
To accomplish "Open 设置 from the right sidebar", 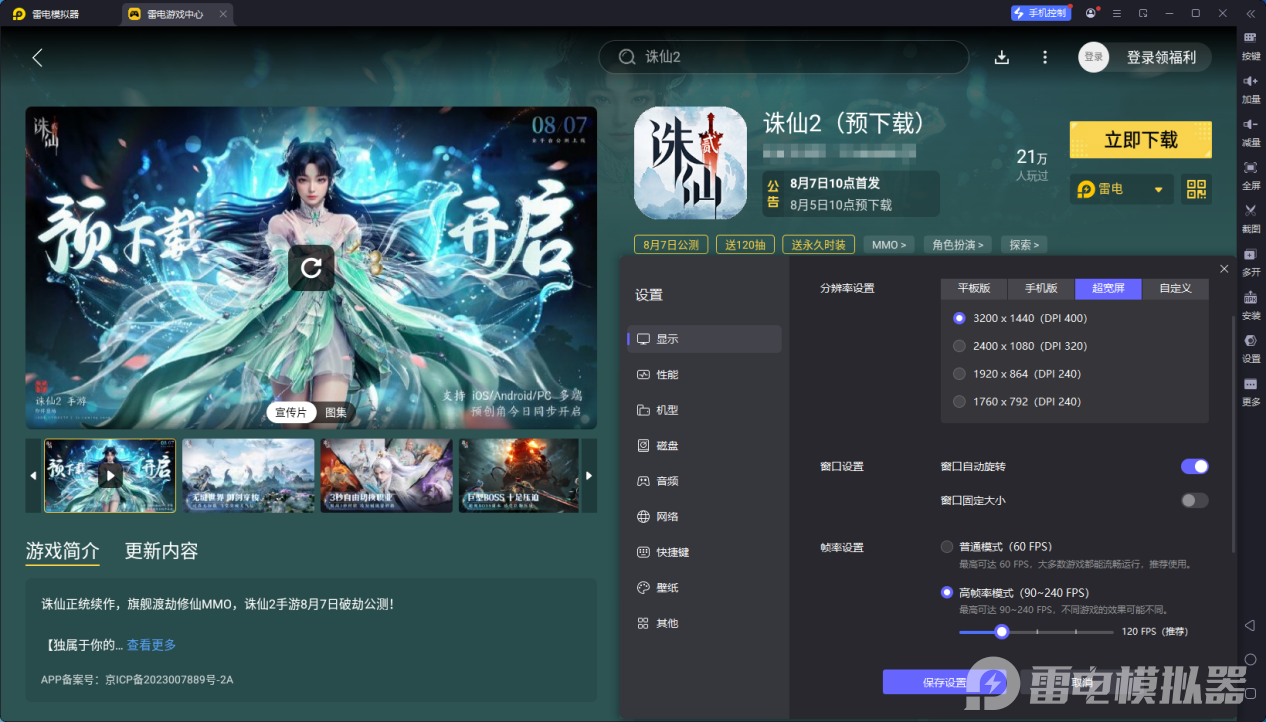I will (1251, 347).
